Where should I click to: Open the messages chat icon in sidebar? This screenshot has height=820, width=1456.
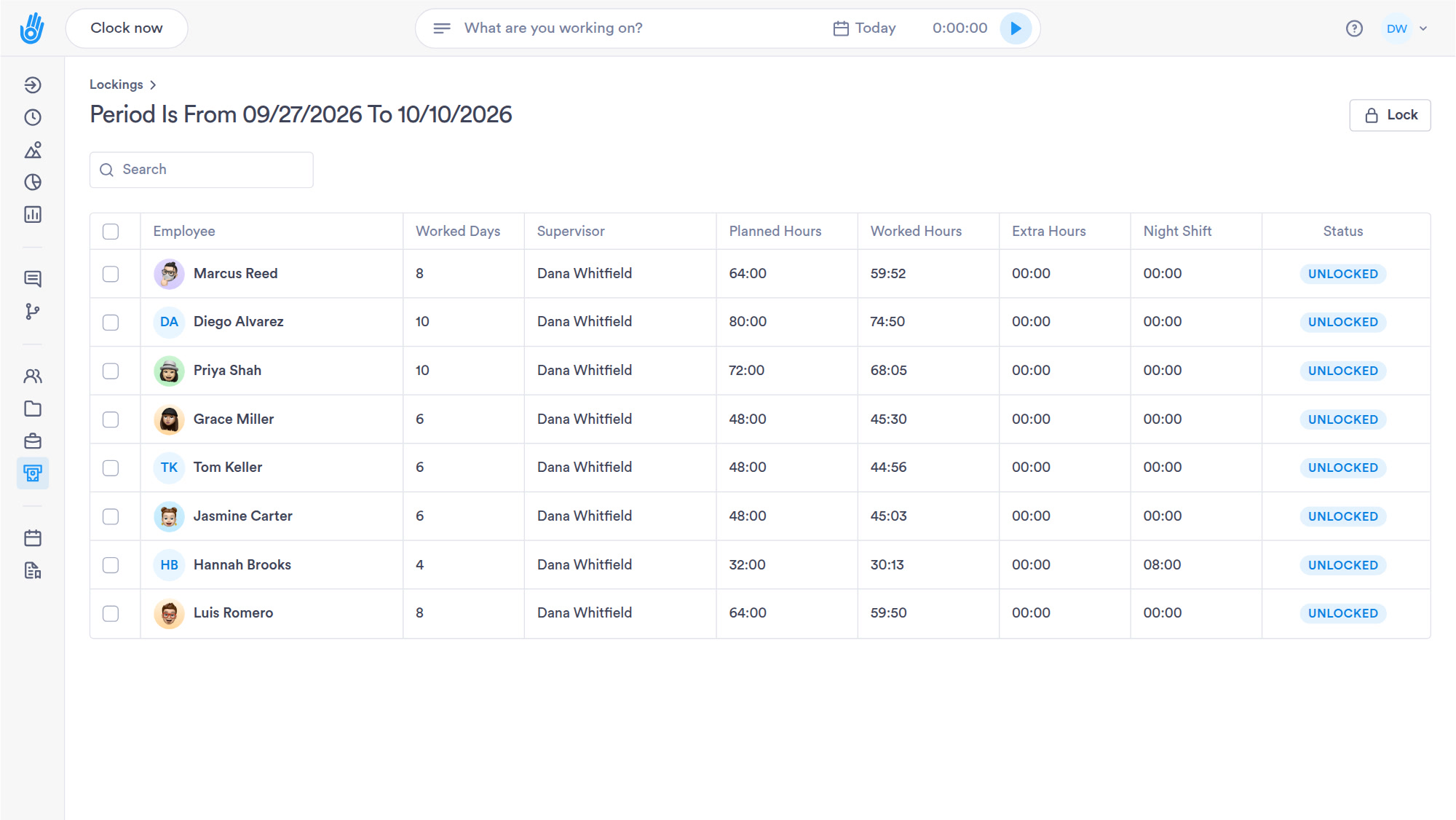coord(33,279)
